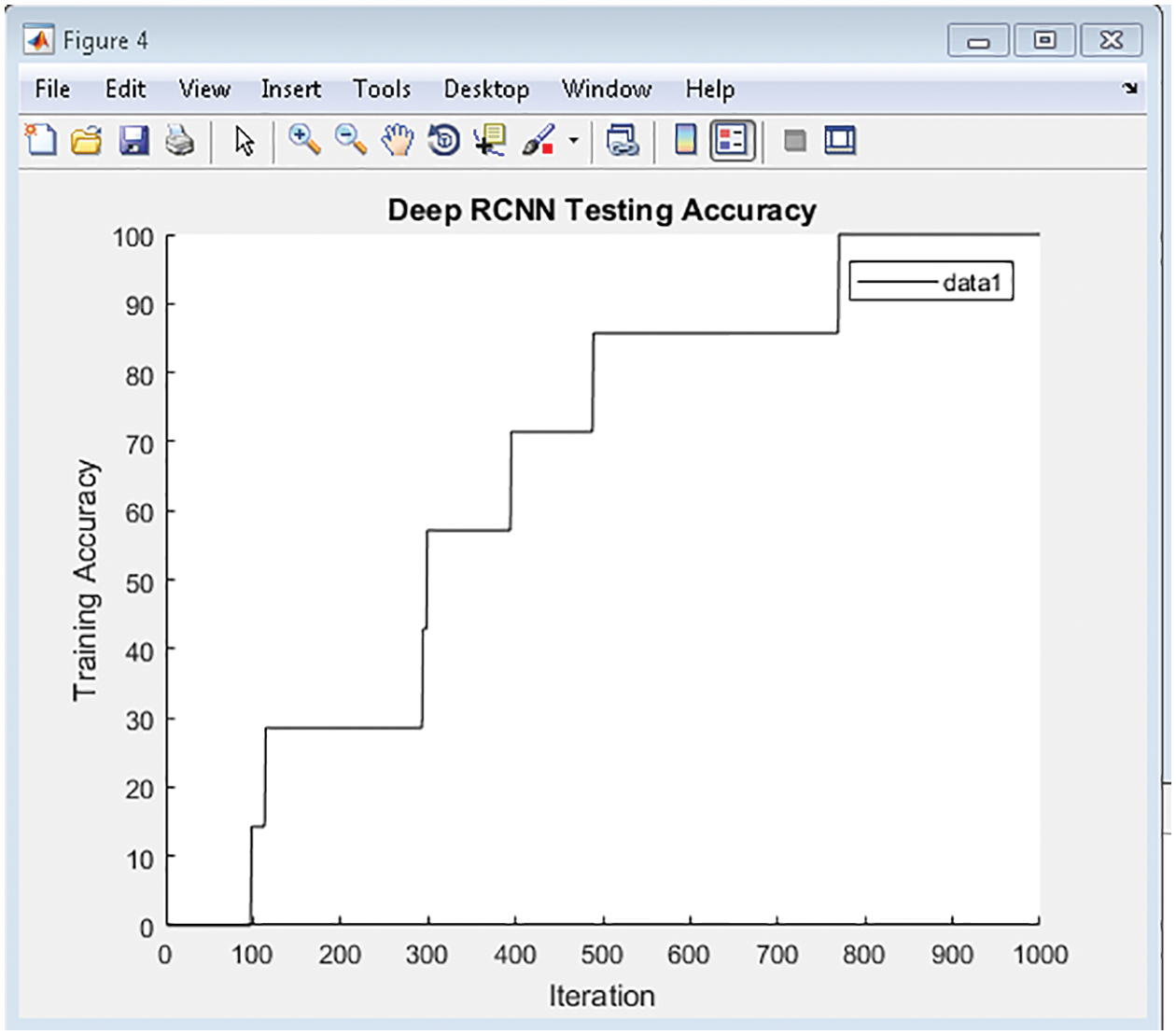Click the New Figure icon

(40, 141)
